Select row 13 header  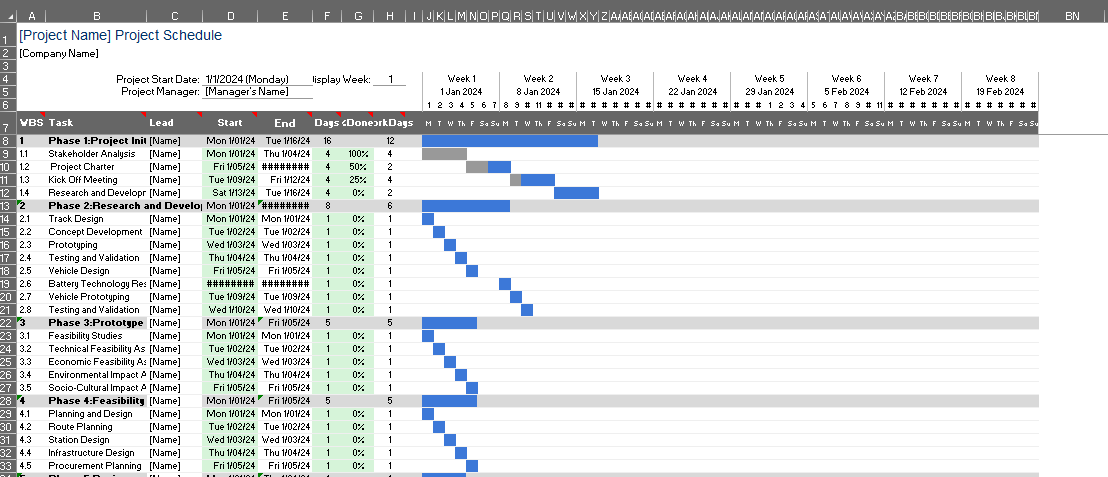tap(8, 206)
